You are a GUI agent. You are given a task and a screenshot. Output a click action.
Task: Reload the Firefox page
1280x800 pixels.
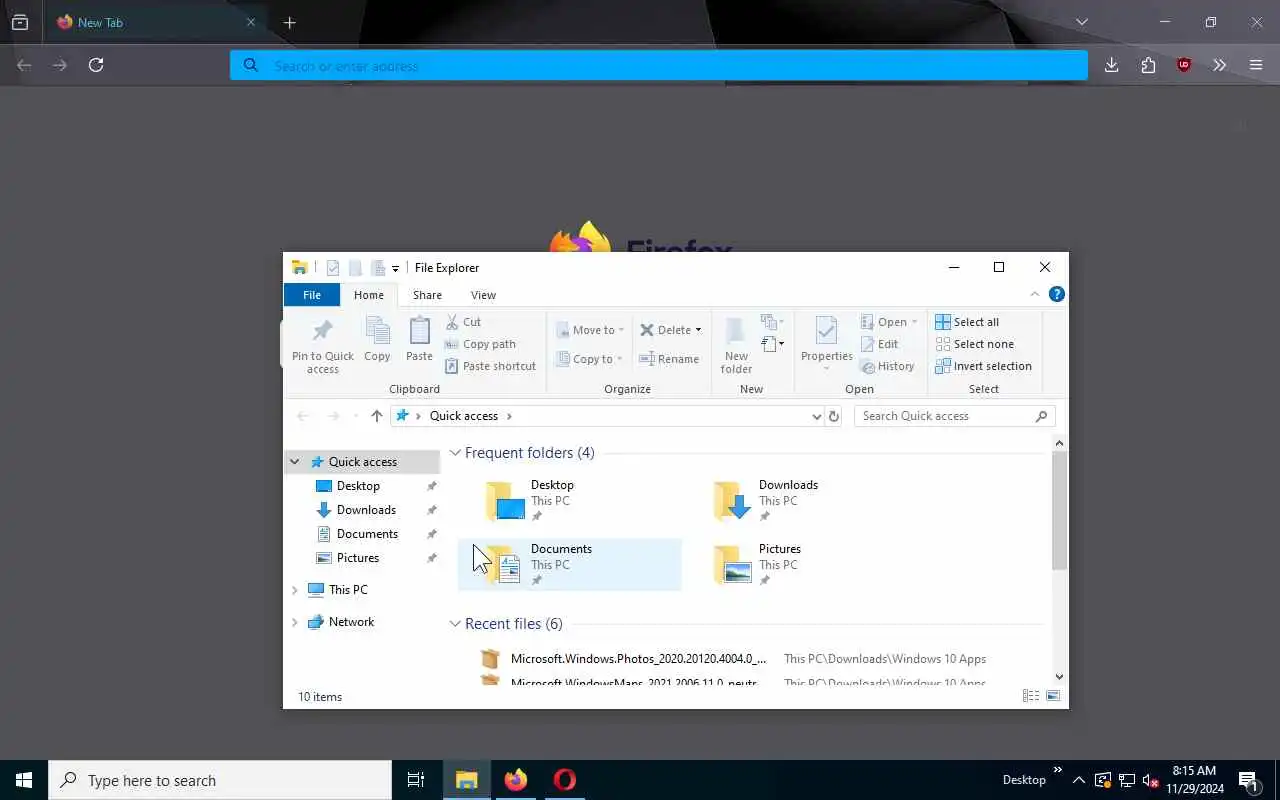pos(96,65)
